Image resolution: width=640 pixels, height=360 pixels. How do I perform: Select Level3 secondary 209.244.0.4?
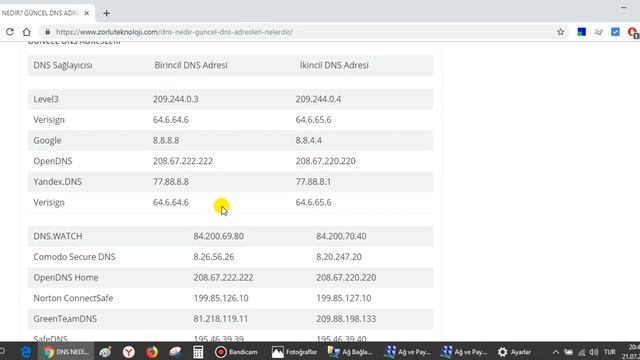318,99
